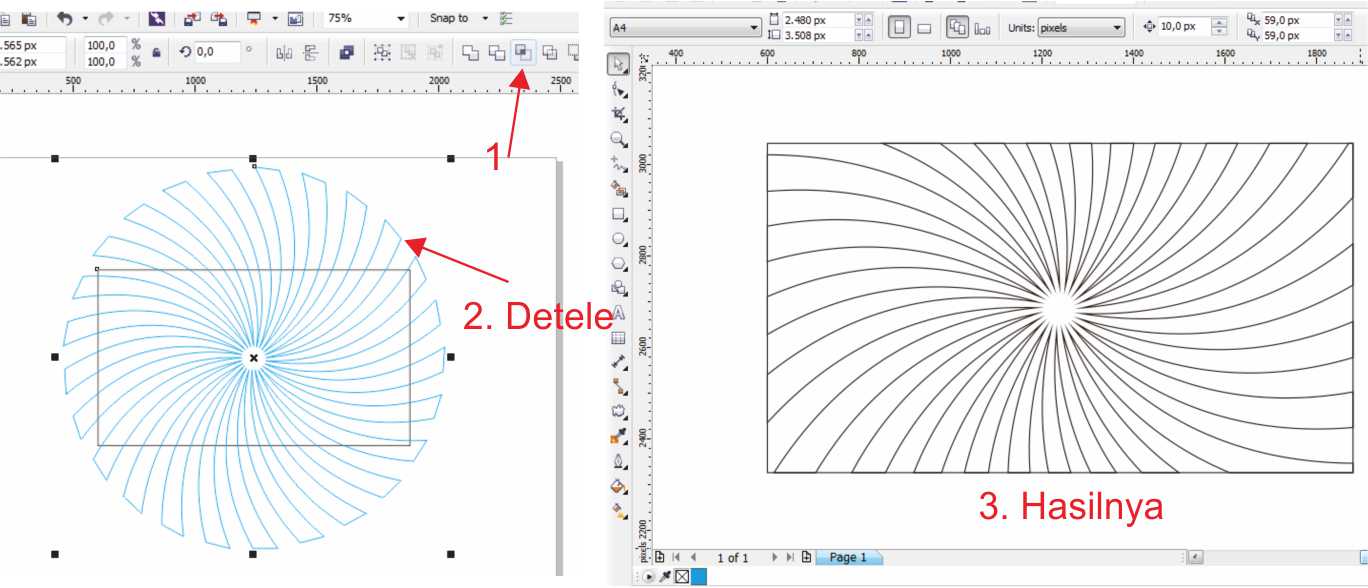Select the Crop tool in toolbox
This screenshot has width=1368, height=588.
pyautogui.click(x=619, y=115)
